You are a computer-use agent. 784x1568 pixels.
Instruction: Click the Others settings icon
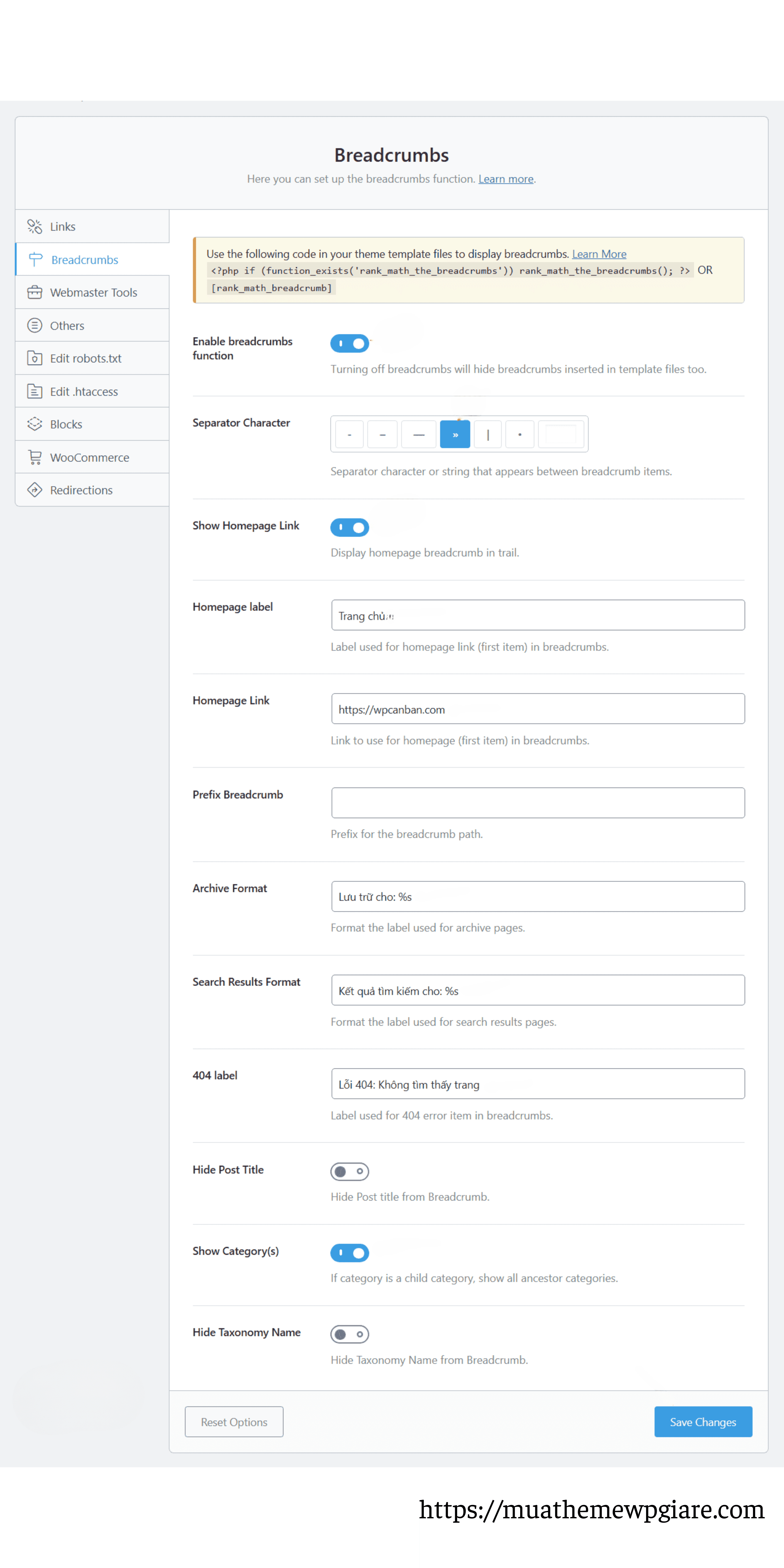pyautogui.click(x=35, y=325)
